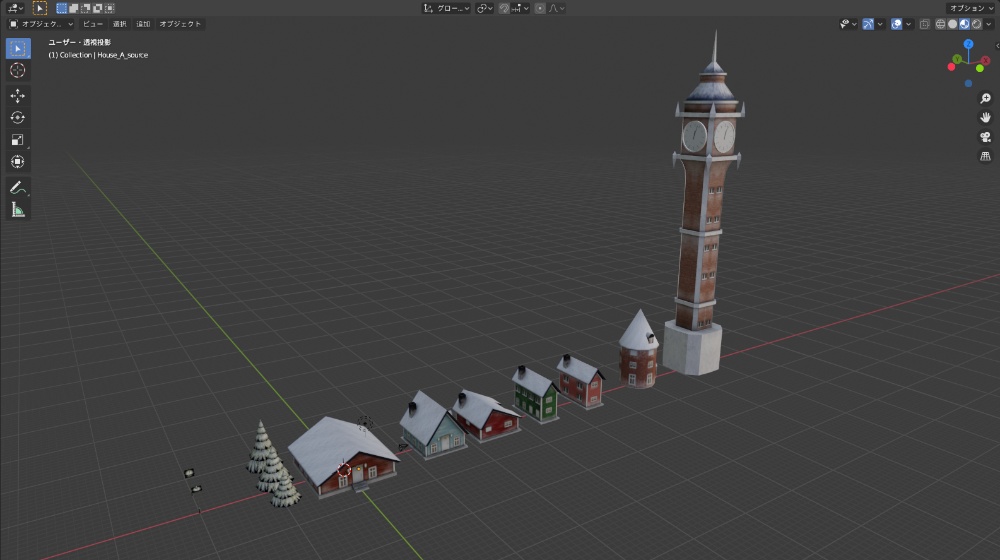Open overlay options dropdown arrow
The width and height of the screenshot is (1000, 560).
[x=908, y=24]
